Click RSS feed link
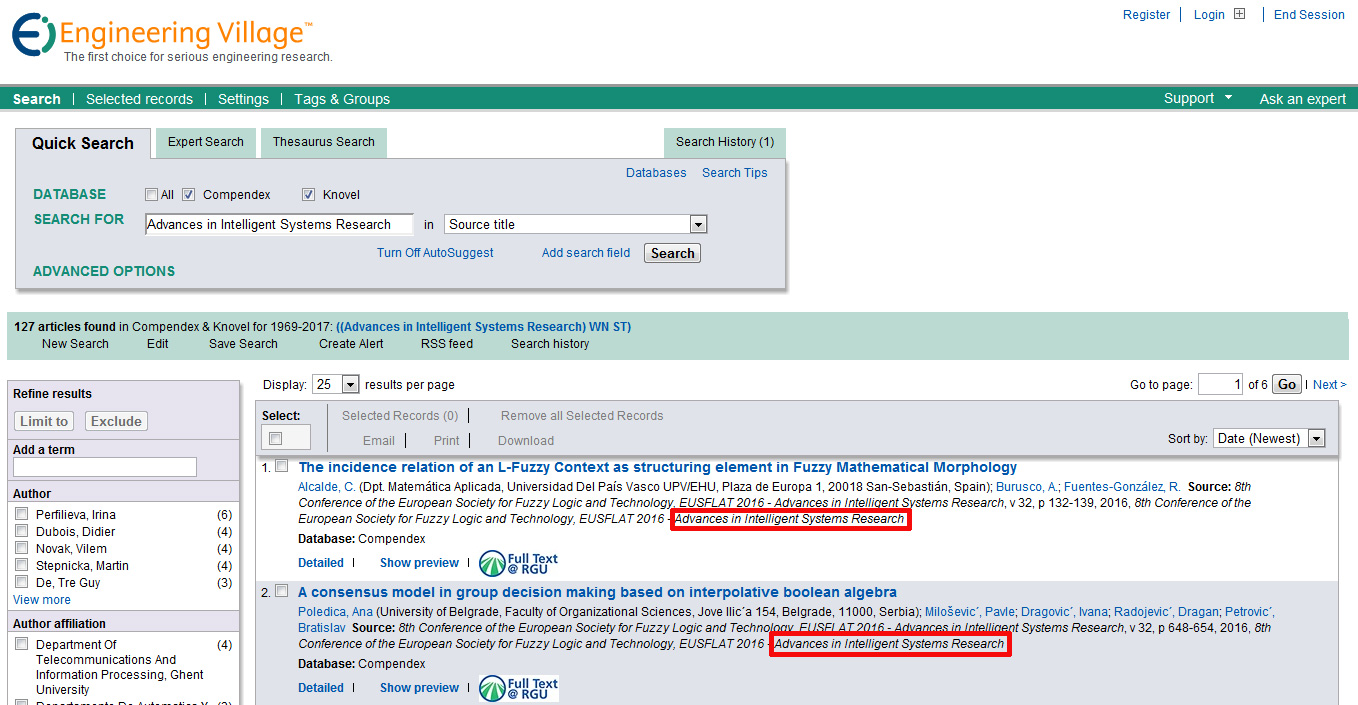Screen dimensions: 1358x705 447,344
